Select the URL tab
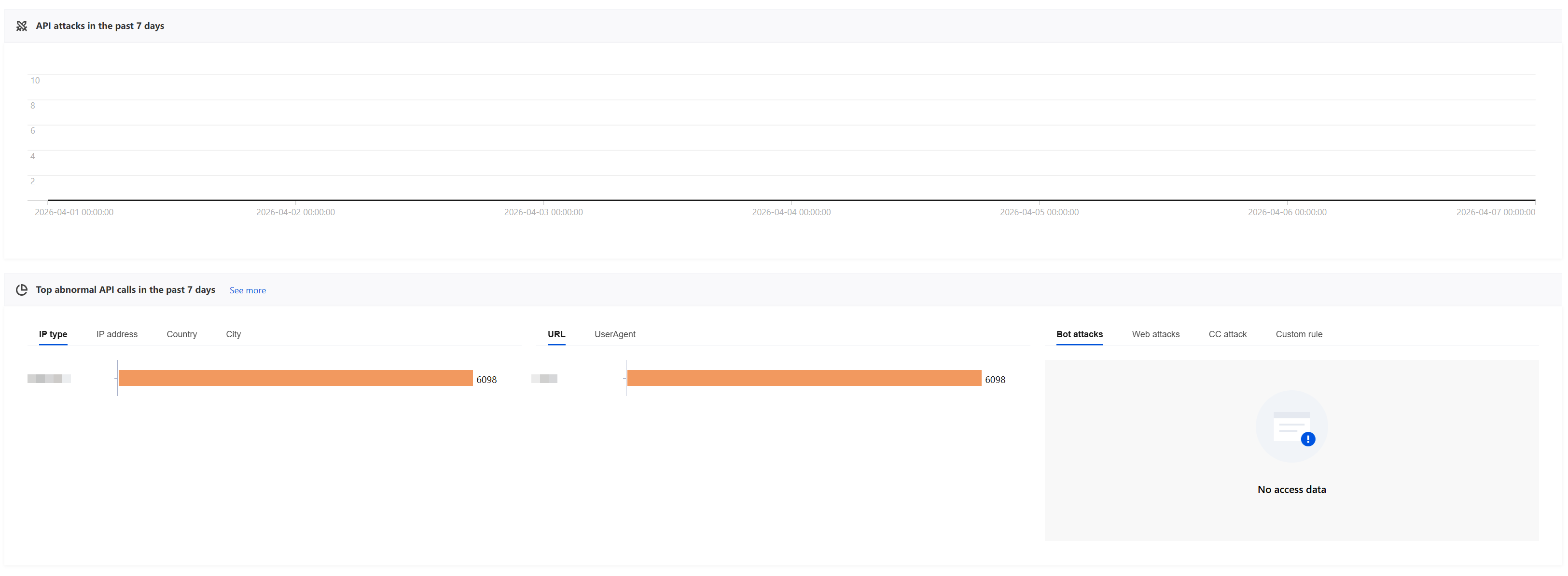Image resolution: width=1568 pixels, height=576 pixels. click(x=556, y=334)
